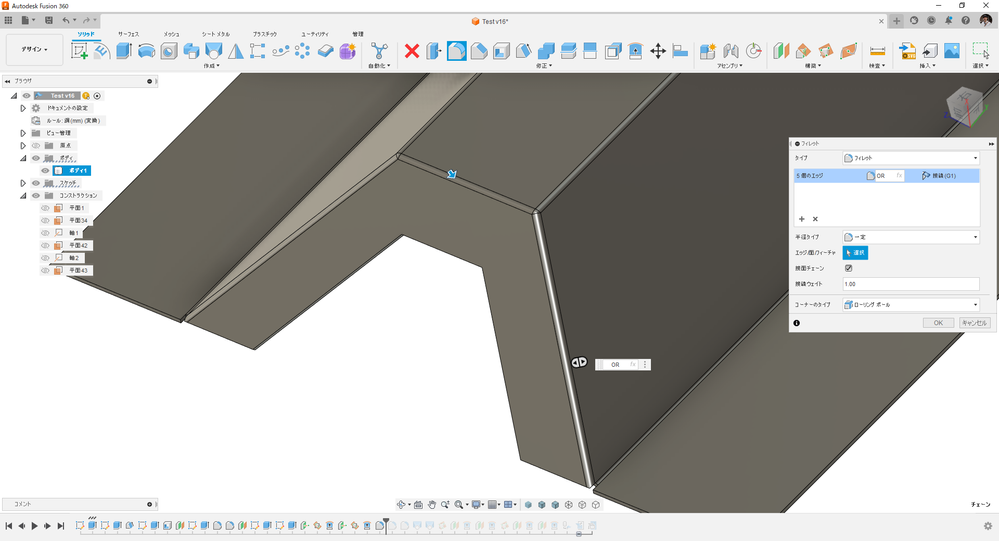Click the ViewCube in the viewport corner
Screen dimensions: 999x541
click(964, 104)
